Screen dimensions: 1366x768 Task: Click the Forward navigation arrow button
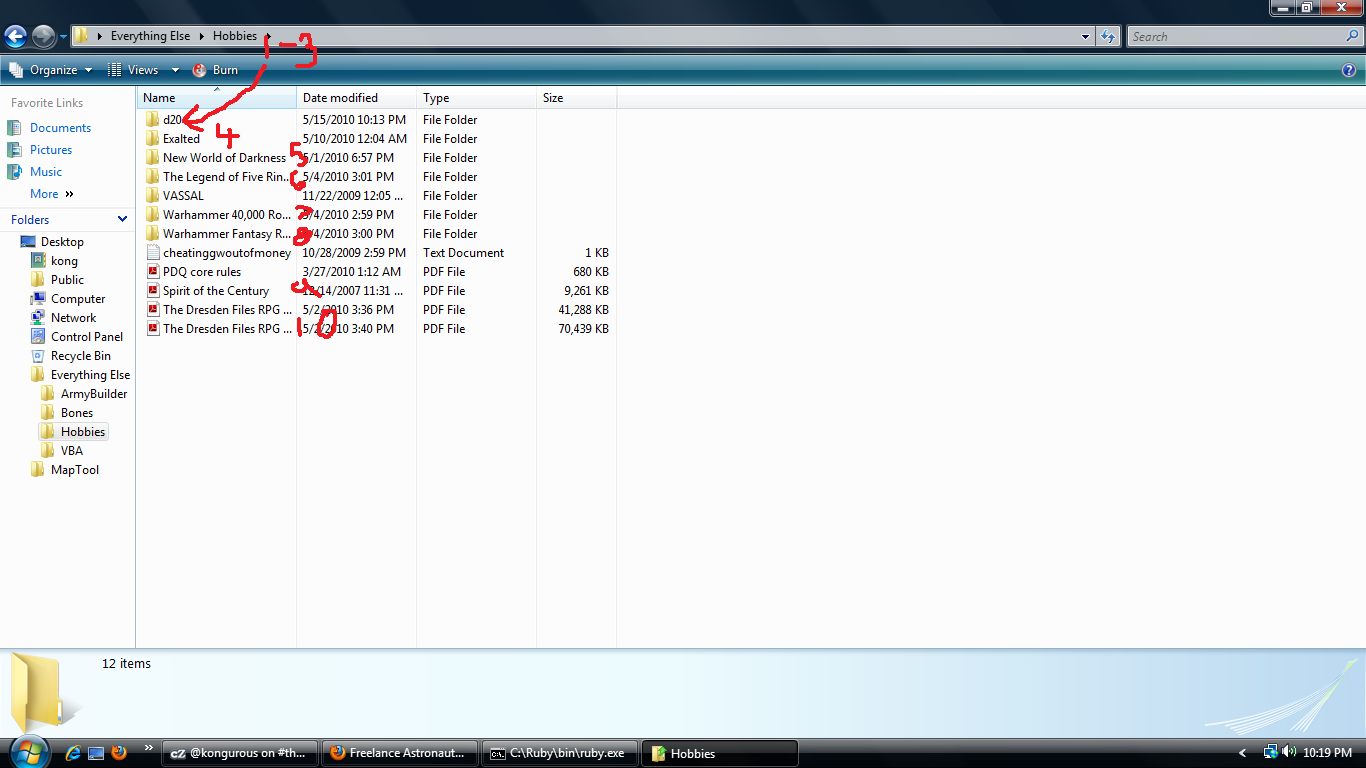coord(43,37)
